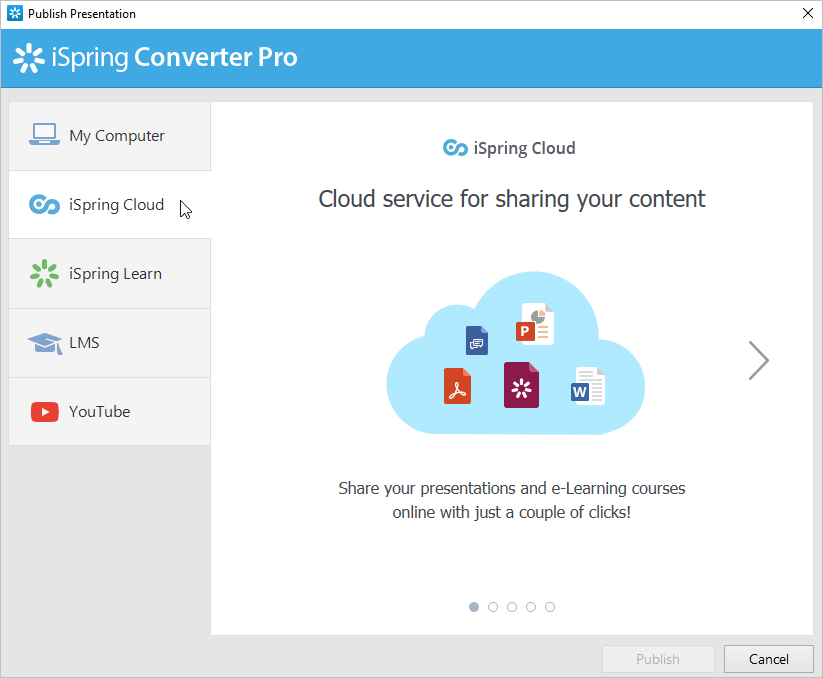Jump to fourth carousel page dot
The width and height of the screenshot is (823, 678).
pos(531,607)
